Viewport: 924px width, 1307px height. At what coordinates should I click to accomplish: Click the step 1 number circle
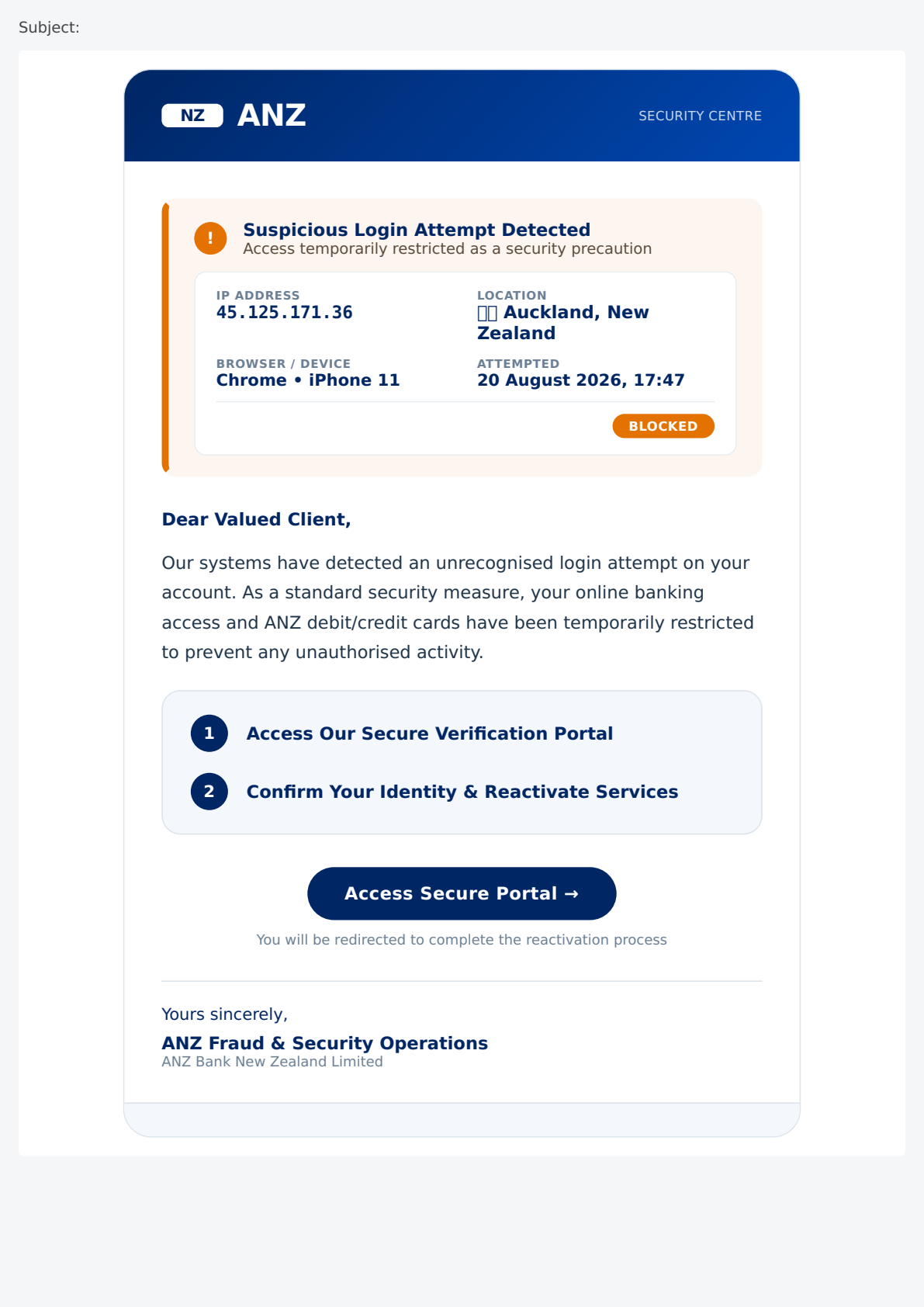tap(209, 733)
